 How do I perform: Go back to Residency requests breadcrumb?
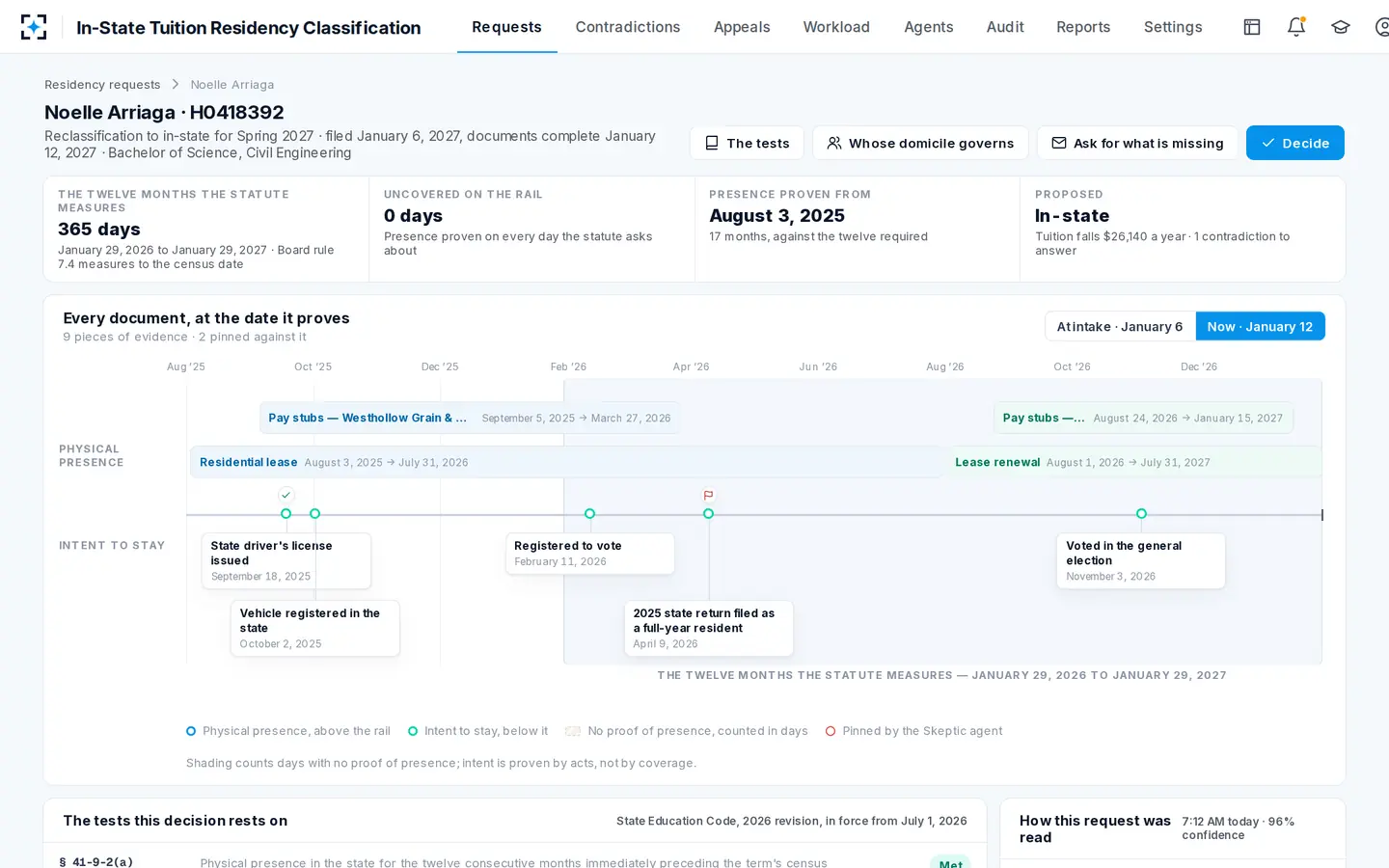pos(102,85)
